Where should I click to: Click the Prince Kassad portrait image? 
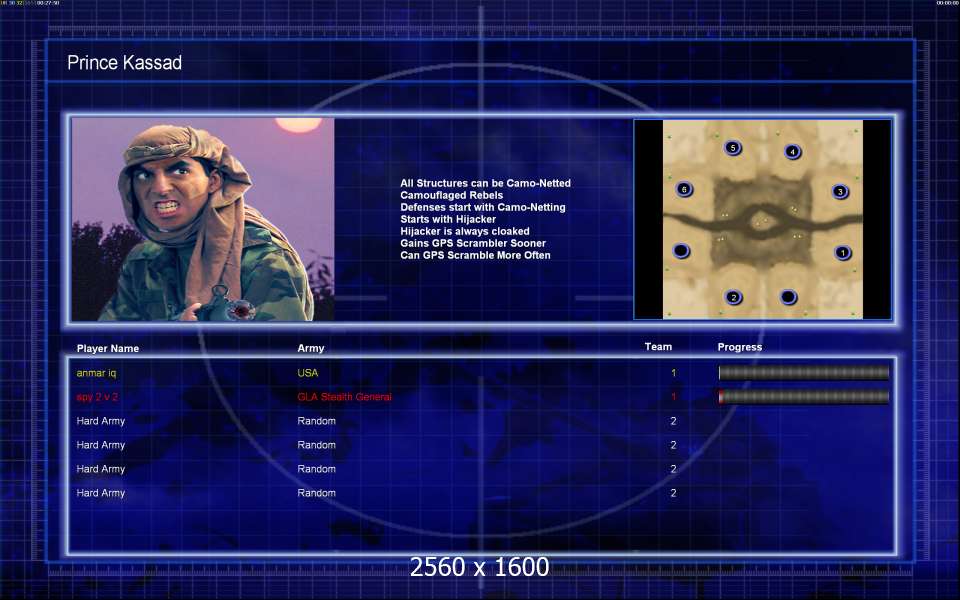[203, 220]
